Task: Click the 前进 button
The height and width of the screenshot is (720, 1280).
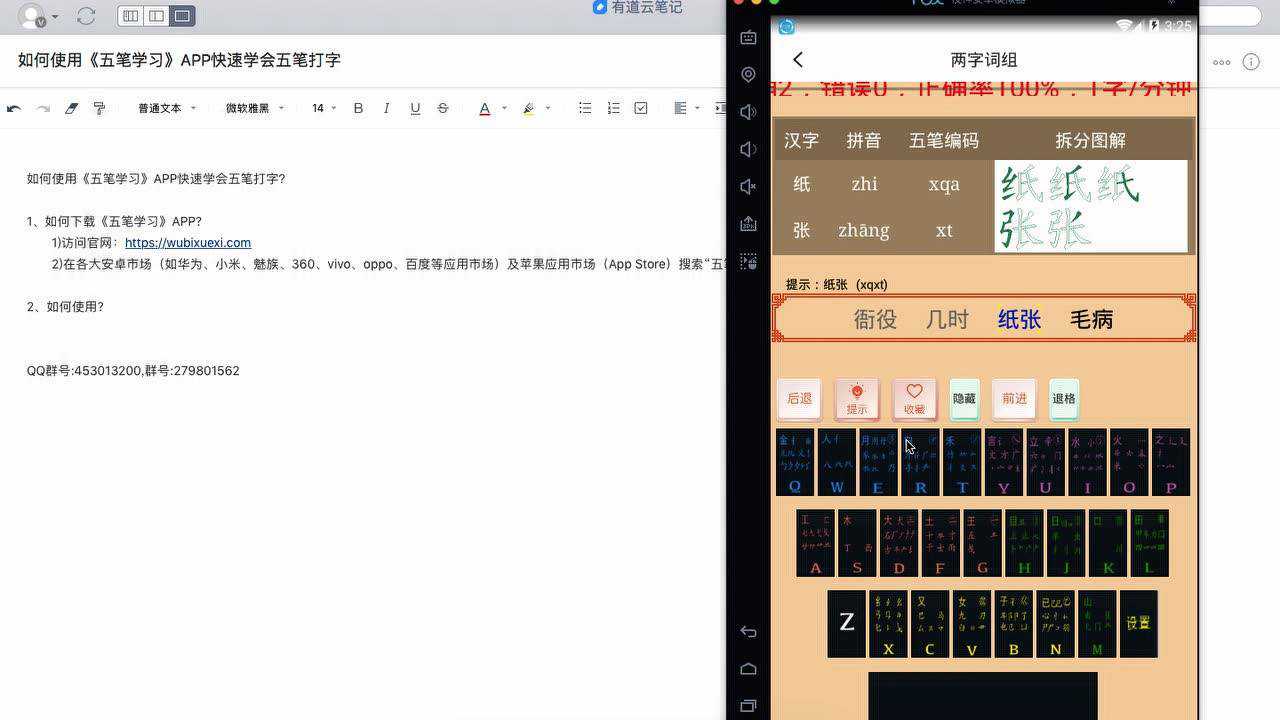Action: click(1014, 398)
